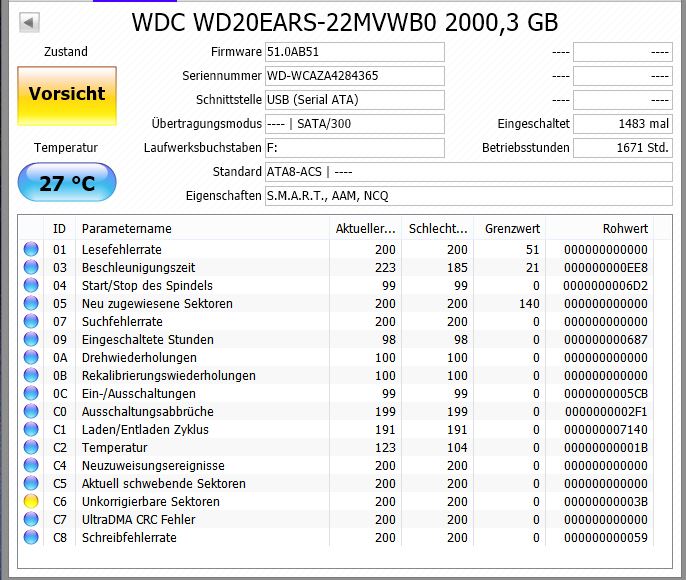
Task: Click the 27 °C temperature indicator
Action: 67,182
